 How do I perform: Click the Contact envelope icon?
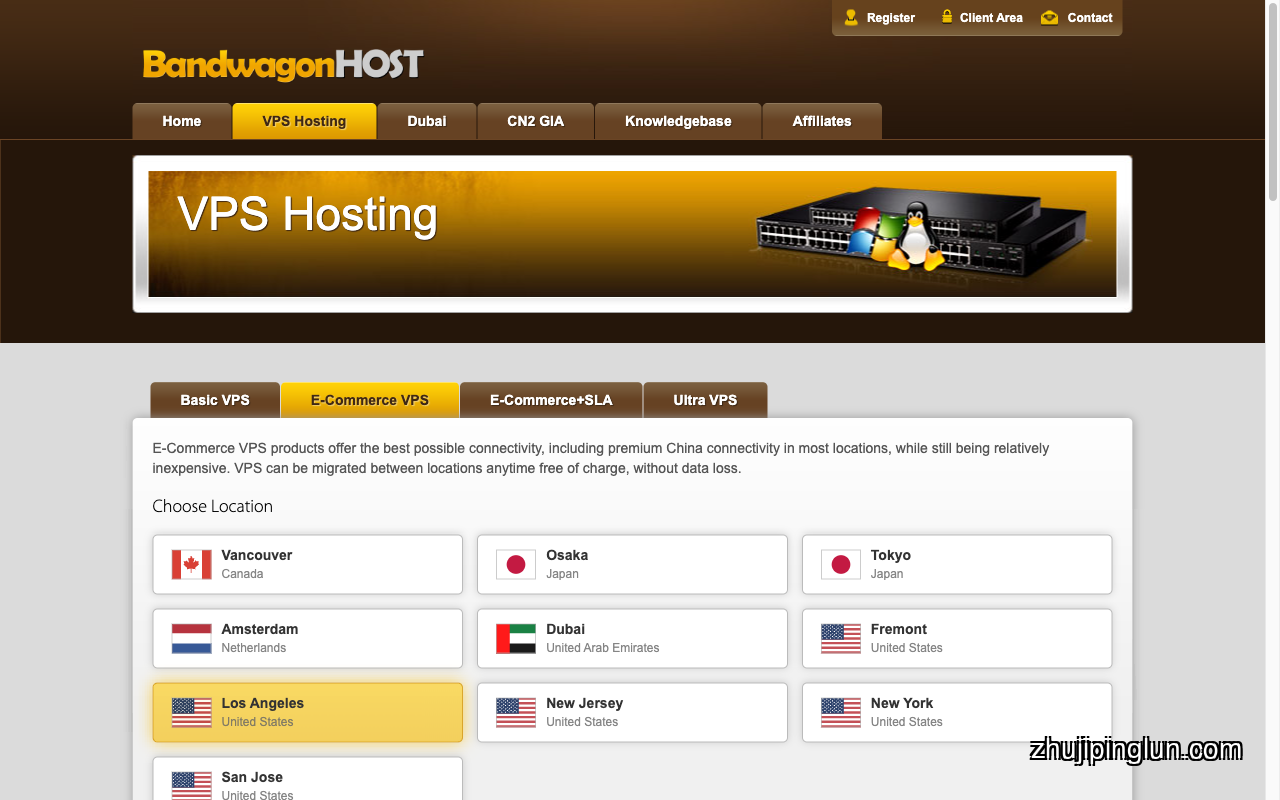click(x=1049, y=17)
